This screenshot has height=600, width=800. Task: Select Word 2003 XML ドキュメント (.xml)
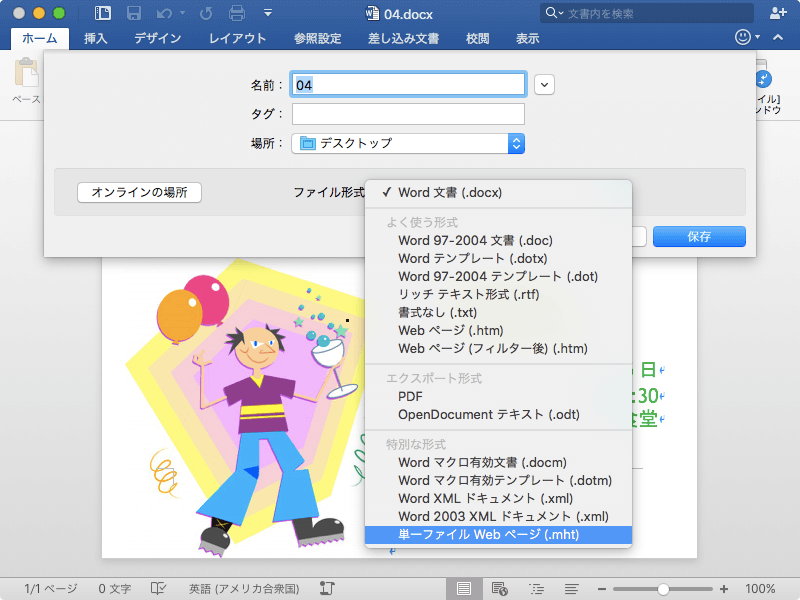click(498, 516)
